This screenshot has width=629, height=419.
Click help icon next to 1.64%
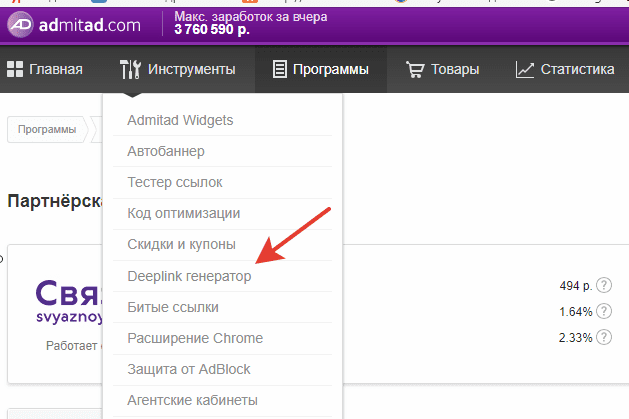pyautogui.click(x=604, y=311)
